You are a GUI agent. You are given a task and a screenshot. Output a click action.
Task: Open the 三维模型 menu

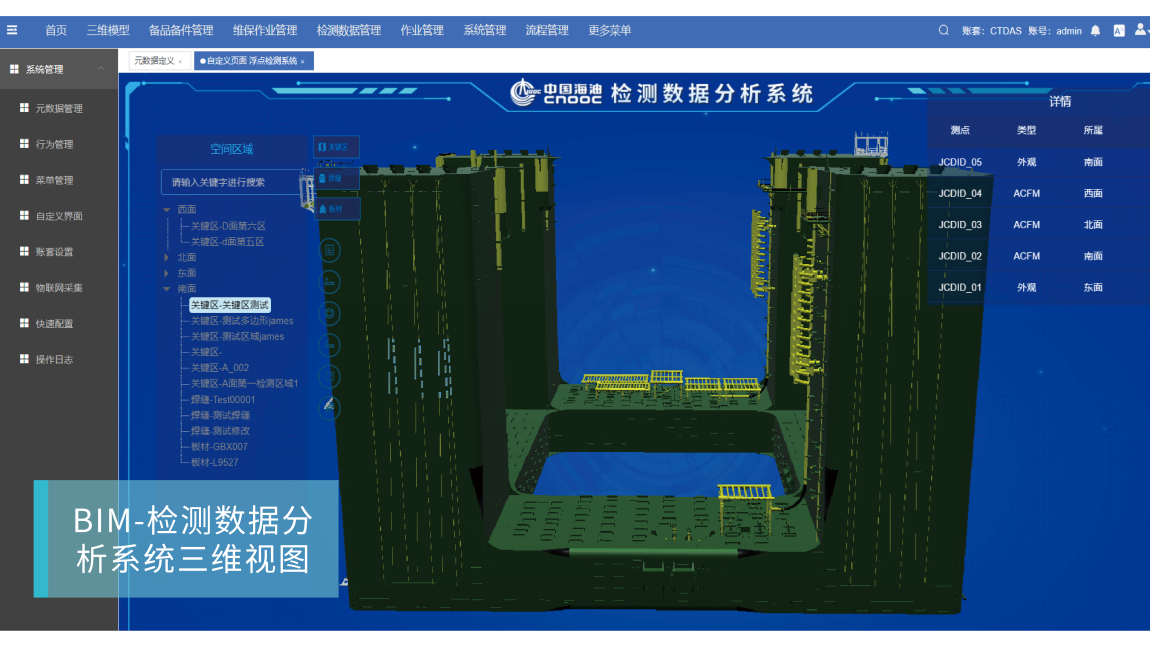pyautogui.click(x=108, y=30)
